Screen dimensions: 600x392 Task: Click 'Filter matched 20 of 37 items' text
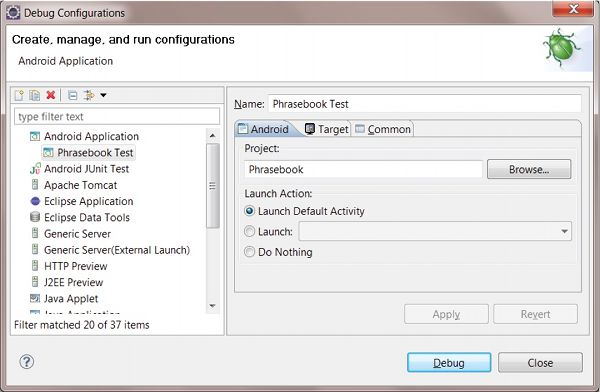tap(82, 325)
